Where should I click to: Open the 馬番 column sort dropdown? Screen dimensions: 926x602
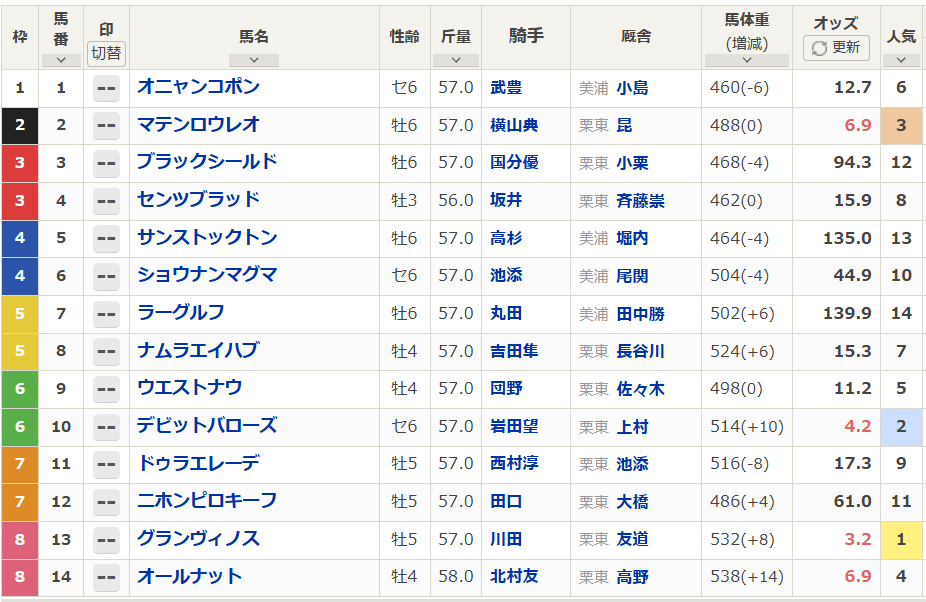point(61,59)
